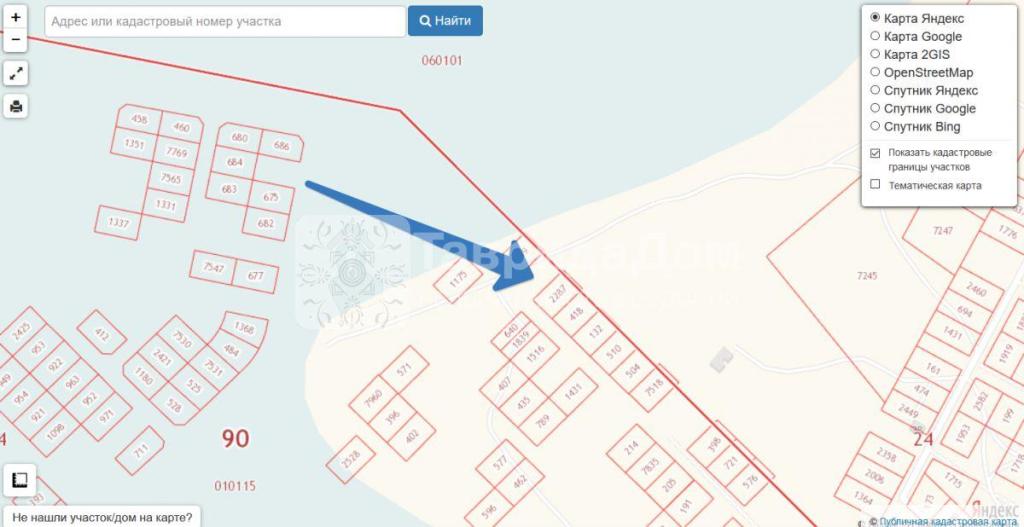Switch to Карта Google layer

pos(875,36)
